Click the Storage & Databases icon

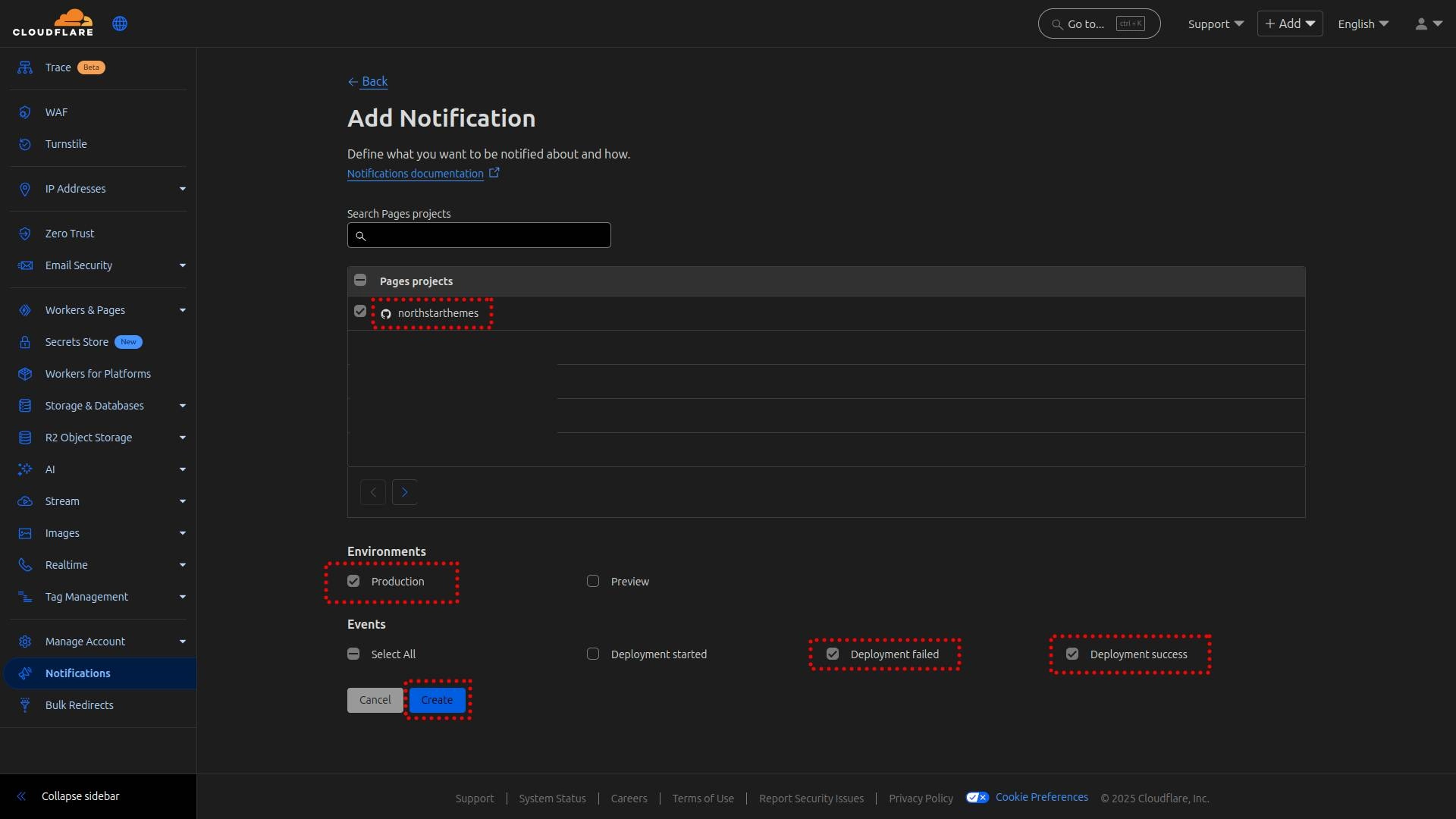point(25,406)
